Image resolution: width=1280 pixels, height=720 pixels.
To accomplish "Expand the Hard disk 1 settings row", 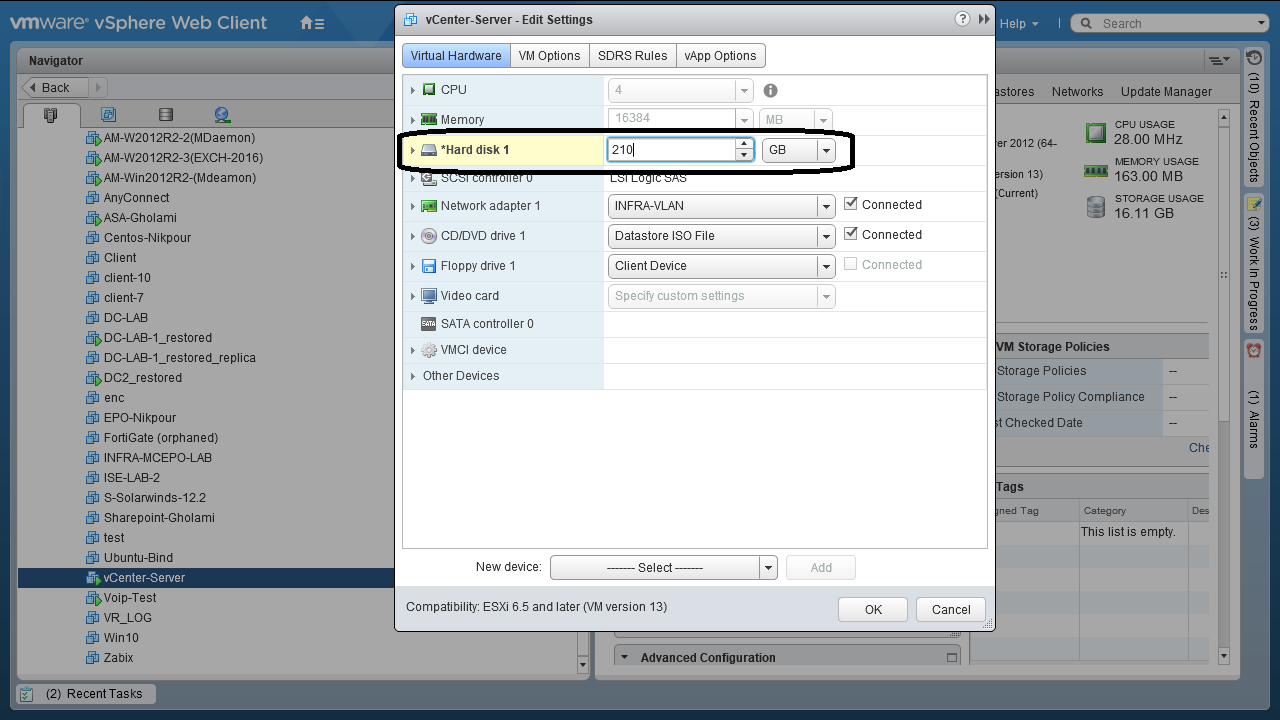I will (x=412, y=150).
